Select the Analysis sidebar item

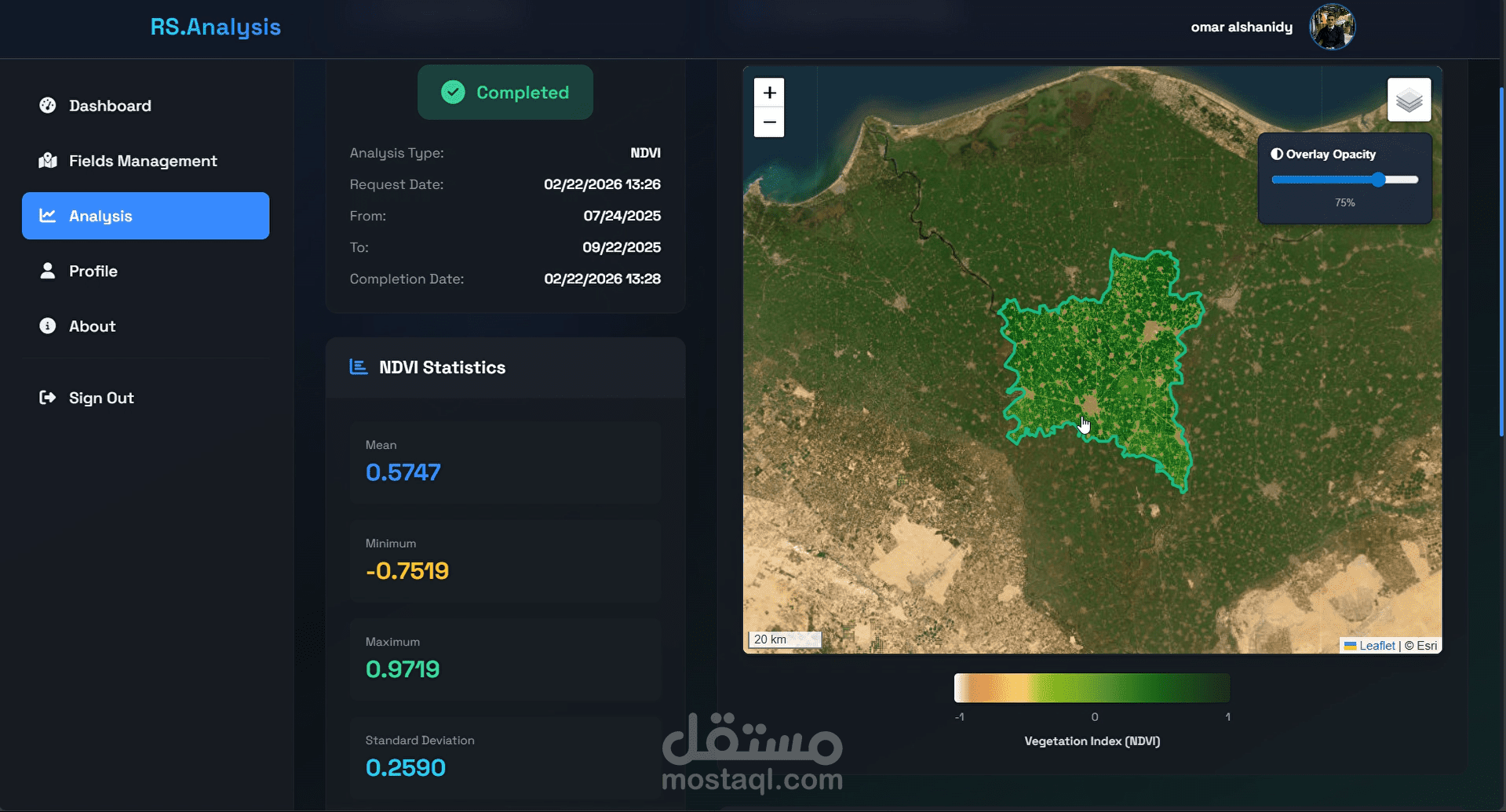pyautogui.click(x=146, y=216)
